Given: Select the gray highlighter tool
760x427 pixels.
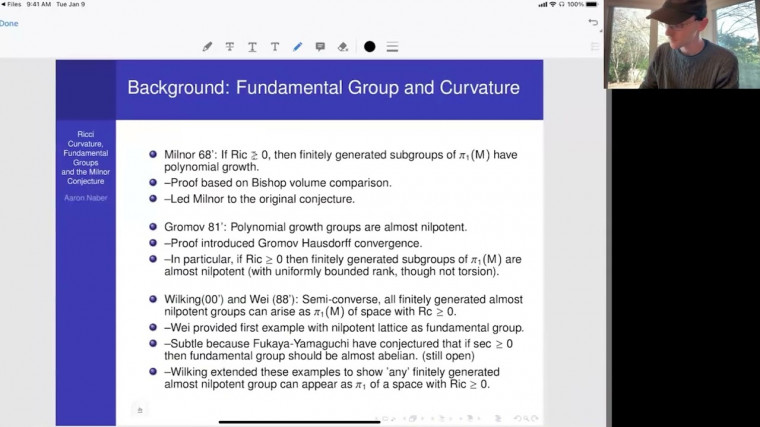Looking at the screenshot, I should coord(207,47).
